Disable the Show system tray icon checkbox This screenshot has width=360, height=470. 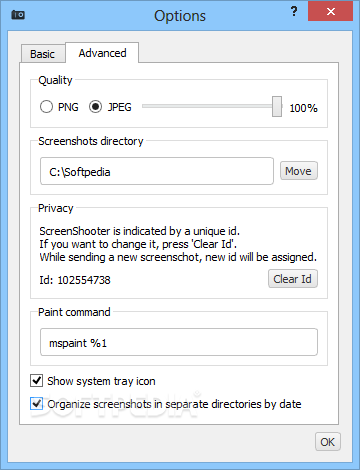(36, 381)
